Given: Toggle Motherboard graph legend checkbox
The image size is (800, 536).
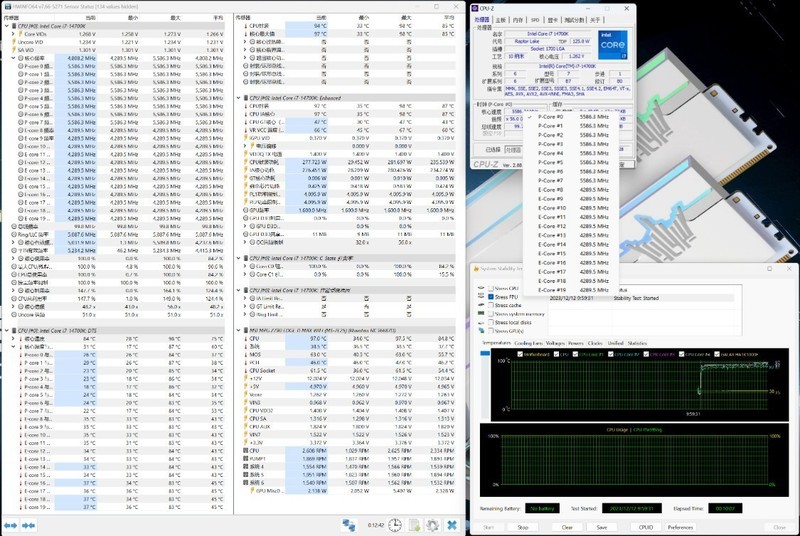Looking at the screenshot, I should (520, 354).
